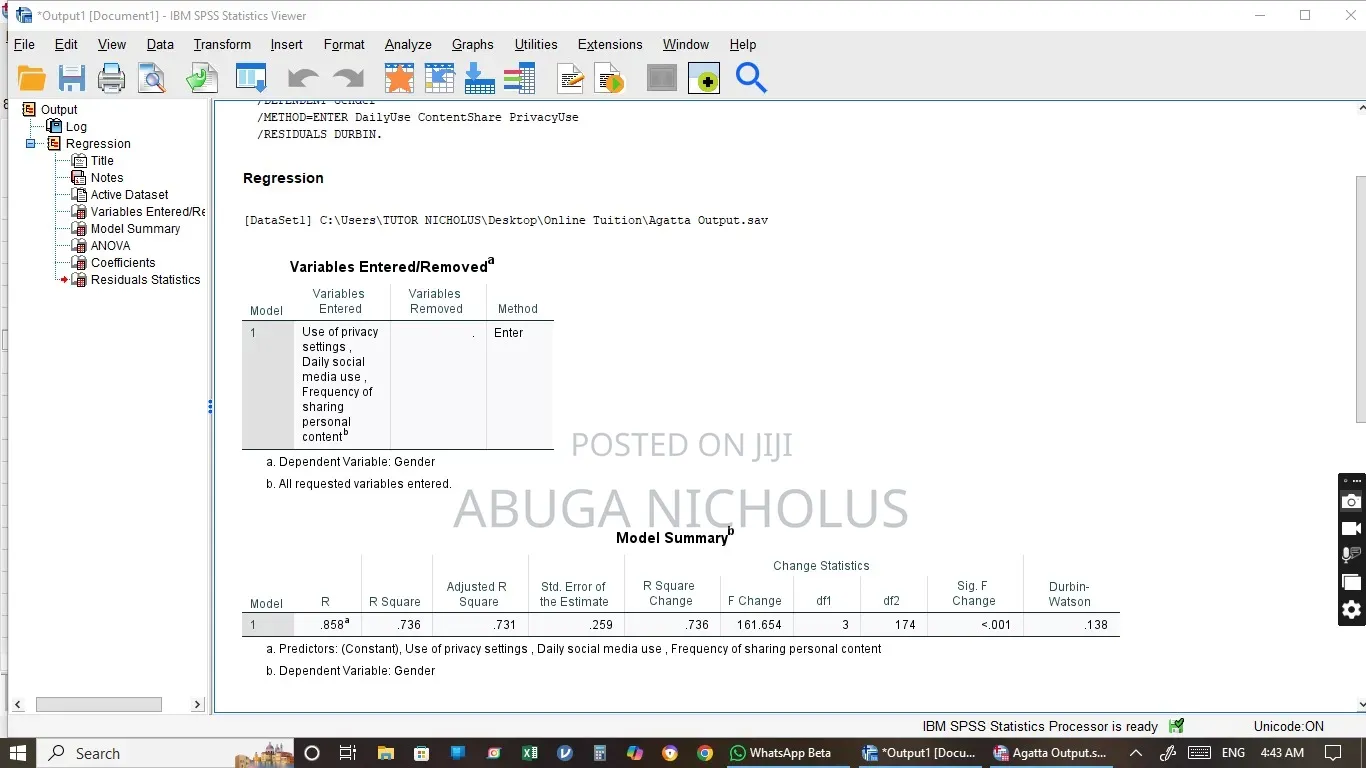The image size is (1366, 768).
Task: Click the blue magnifier Search icon
Action: 751,78
